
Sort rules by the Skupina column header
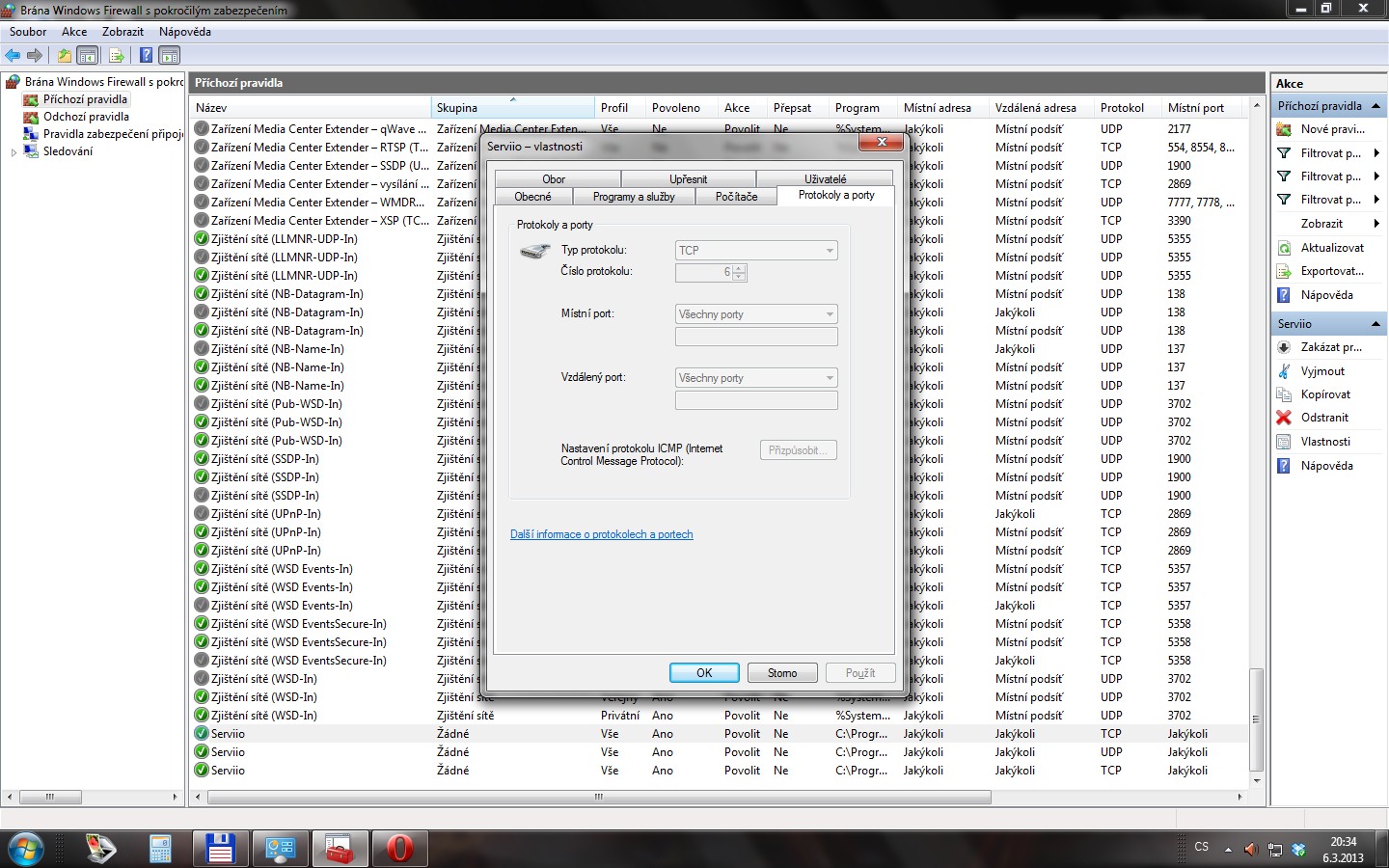coord(512,108)
